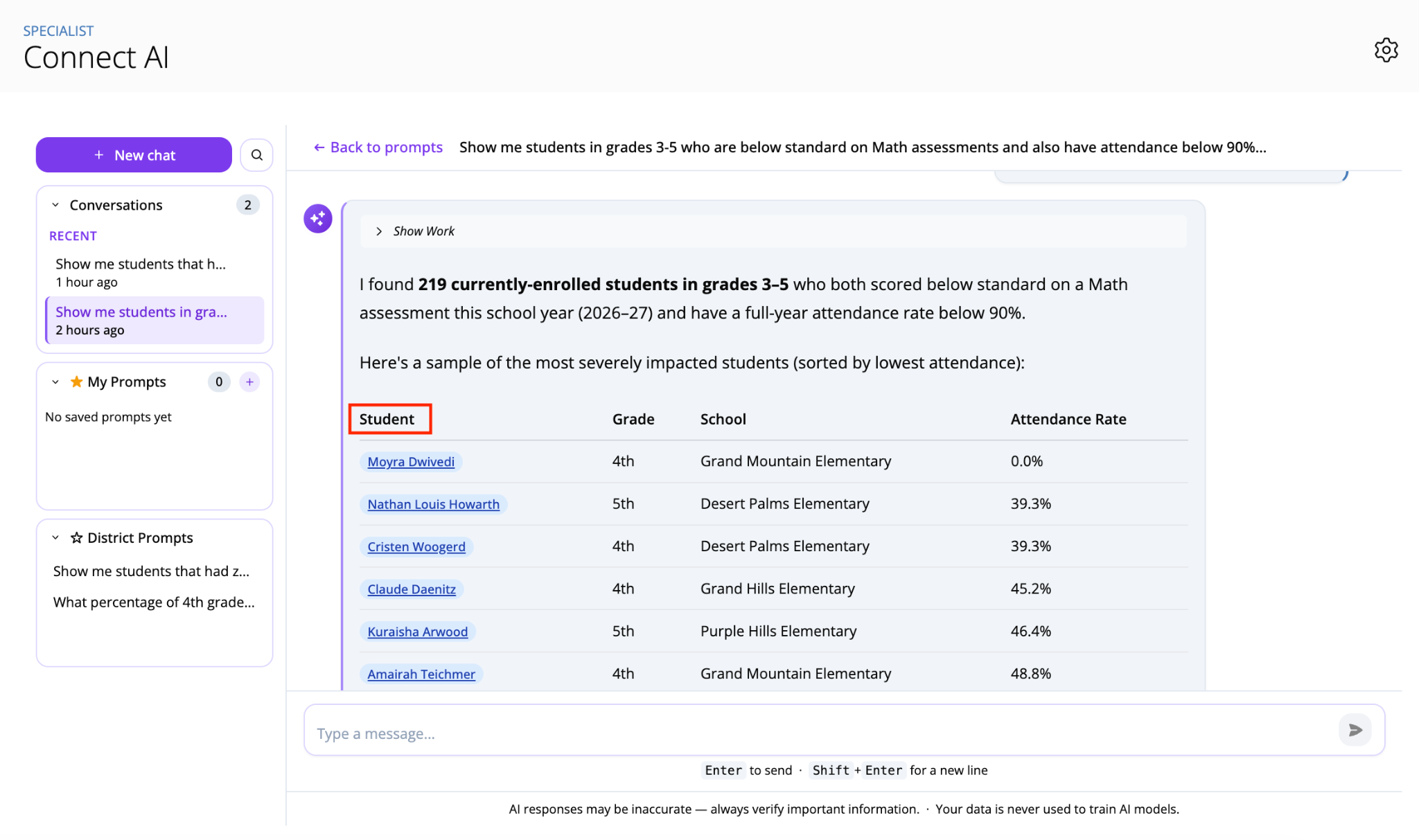Viewport: 1419px width, 840px height.
Task: Click the gold star beside My Prompts
Action: click(76, 382)
